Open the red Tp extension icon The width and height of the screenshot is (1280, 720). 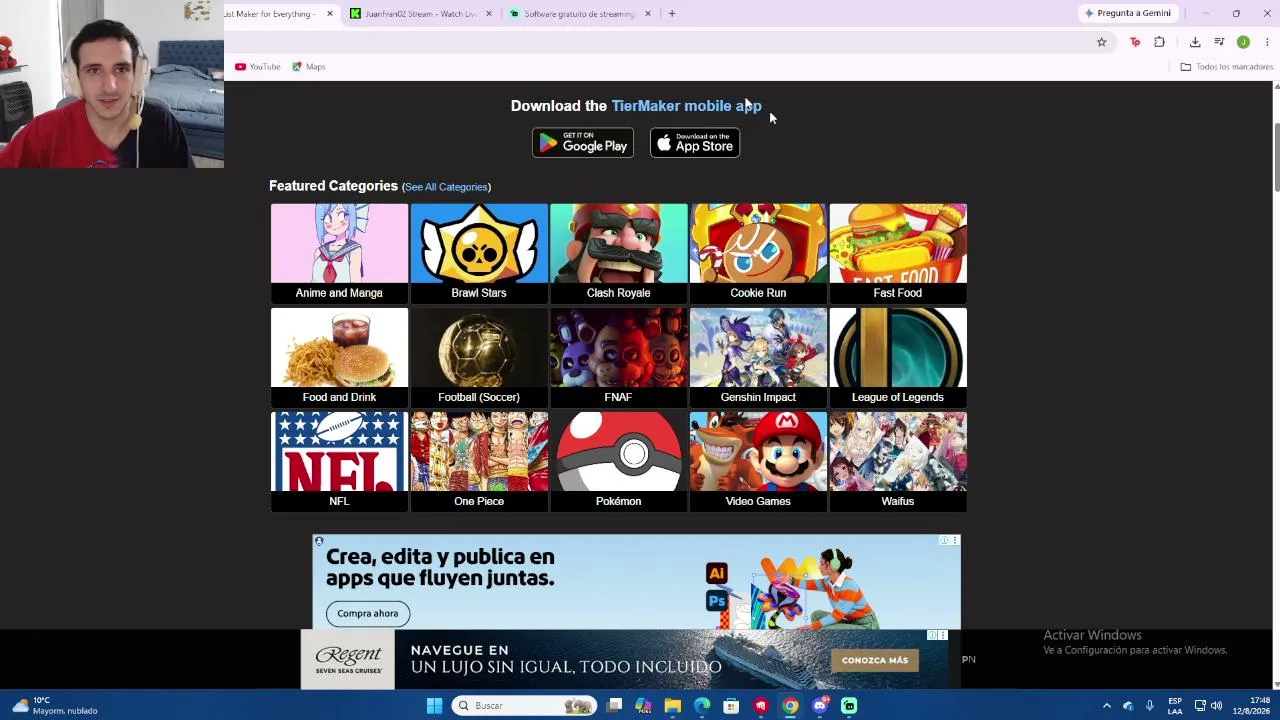[x=1135, y=42]
